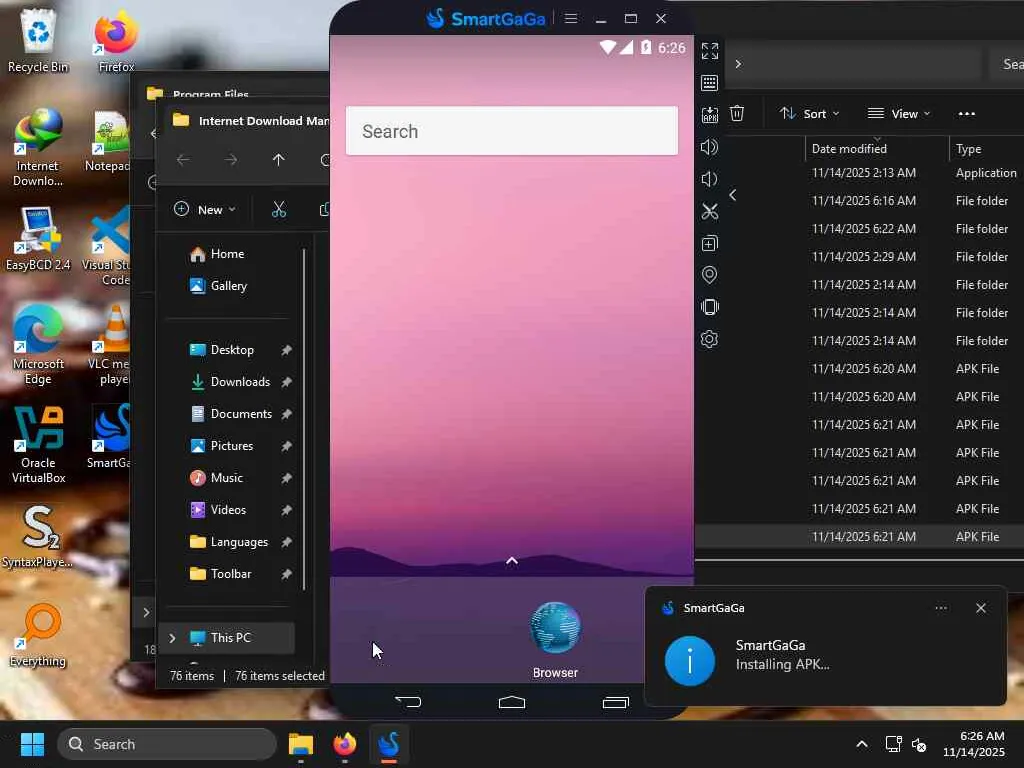The height and width of the screenshot is (768, 1024).
Task: Take screenshot with SmartGaGa scissors icon
Action: (709, 211)
